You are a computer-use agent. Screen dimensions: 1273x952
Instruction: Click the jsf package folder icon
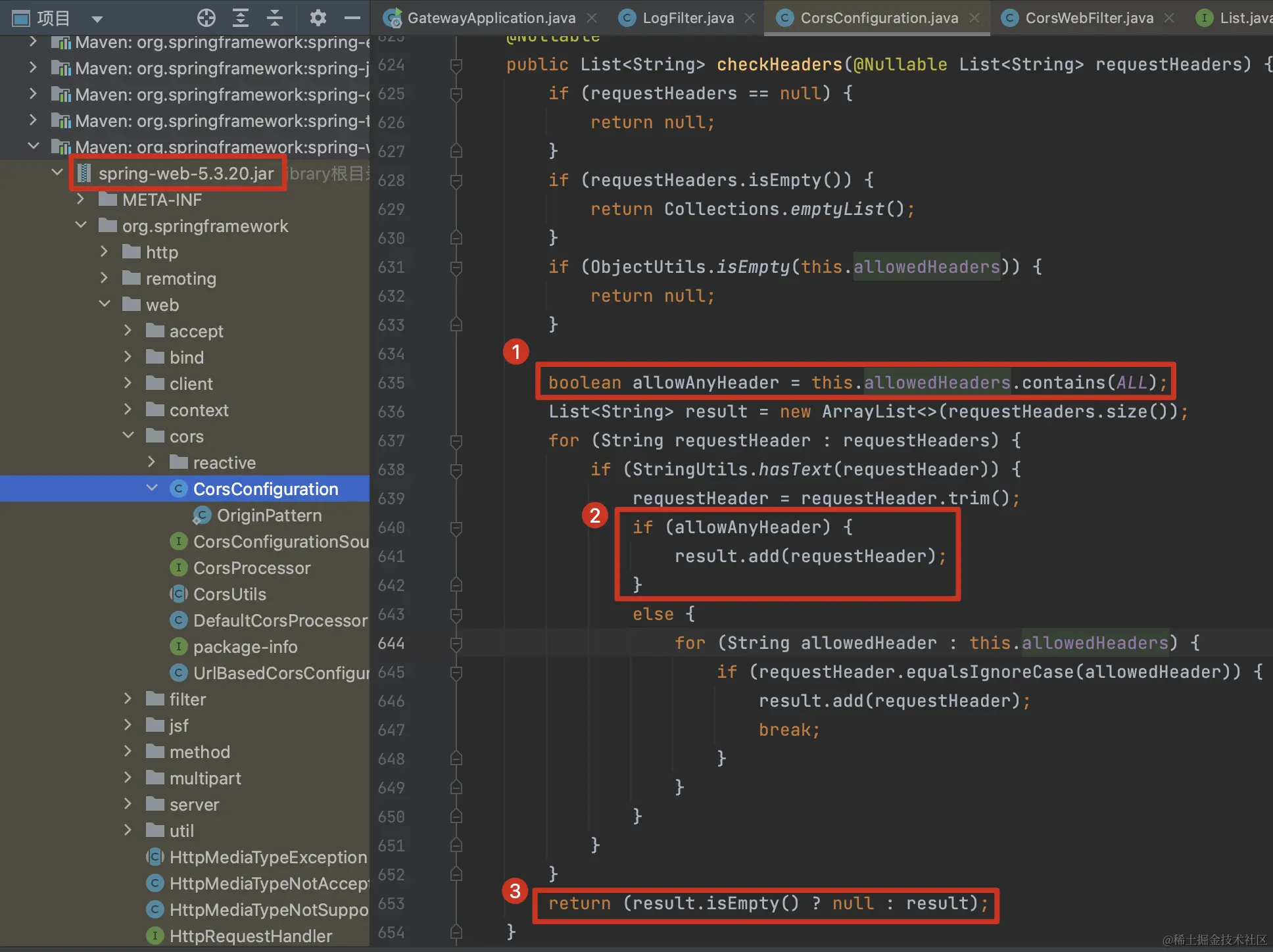155,725
